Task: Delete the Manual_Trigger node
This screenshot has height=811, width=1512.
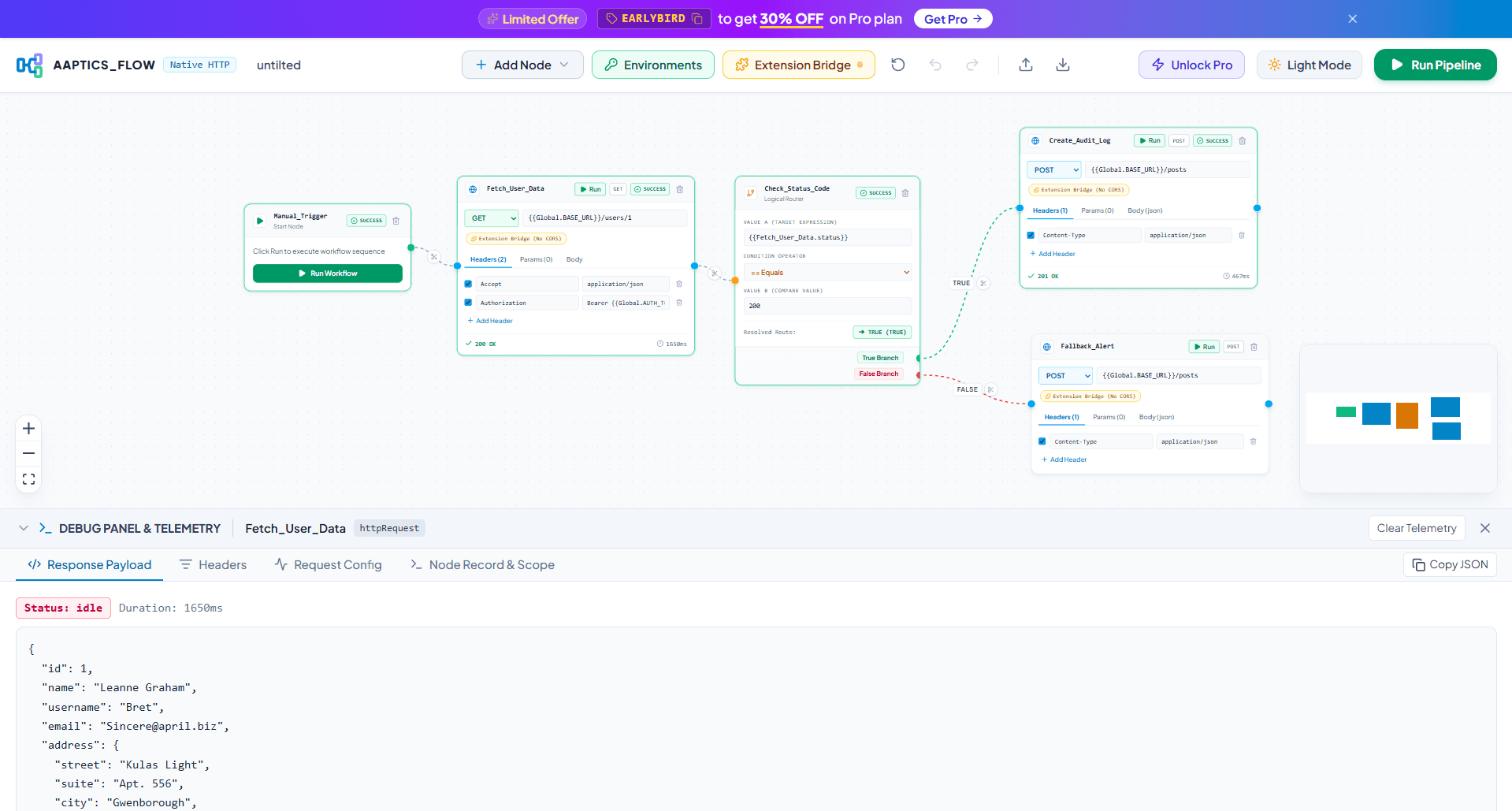Action: (396, 221)
